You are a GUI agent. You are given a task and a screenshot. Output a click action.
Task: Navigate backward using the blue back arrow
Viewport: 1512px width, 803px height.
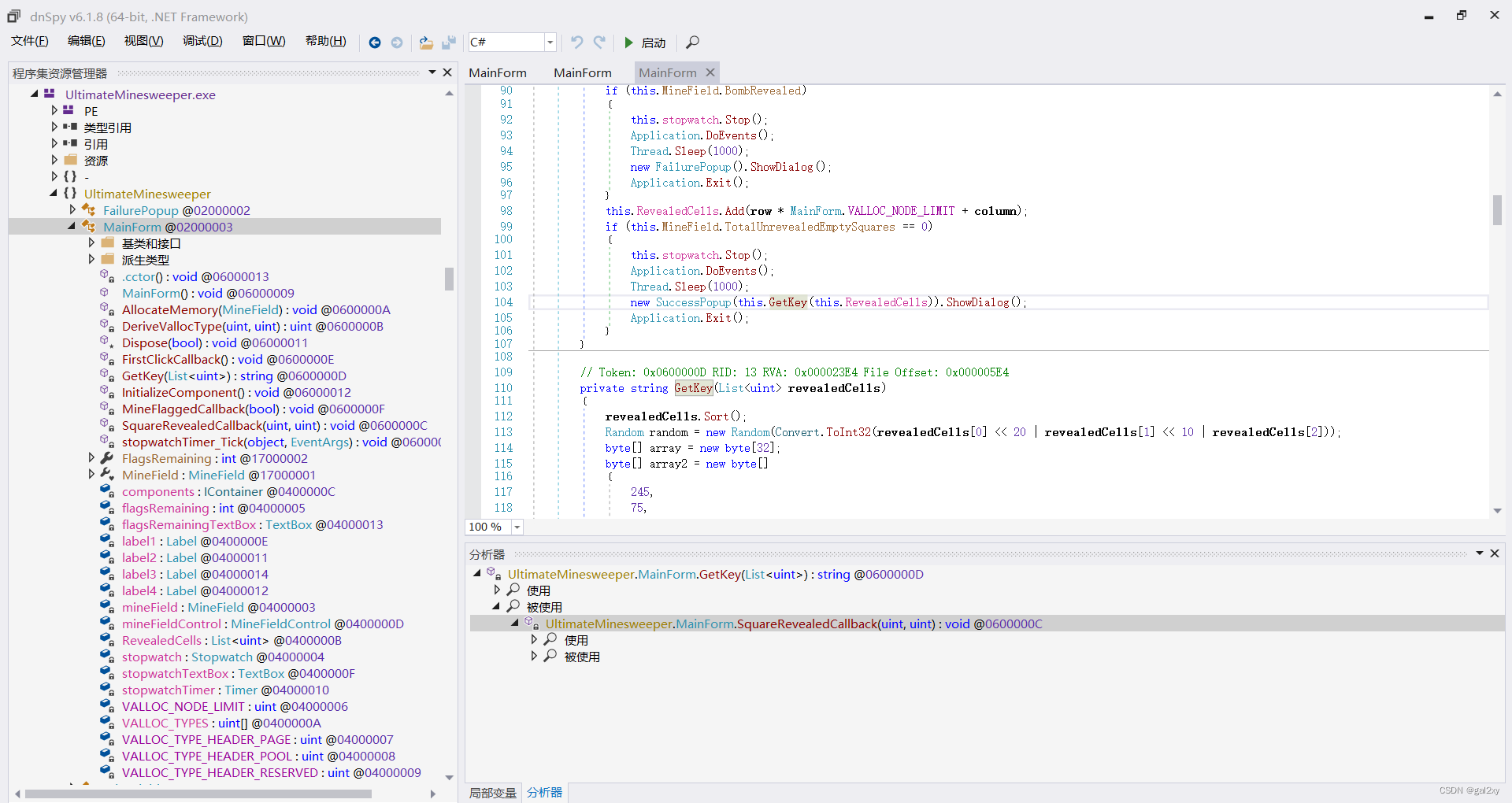coord(375,43)
